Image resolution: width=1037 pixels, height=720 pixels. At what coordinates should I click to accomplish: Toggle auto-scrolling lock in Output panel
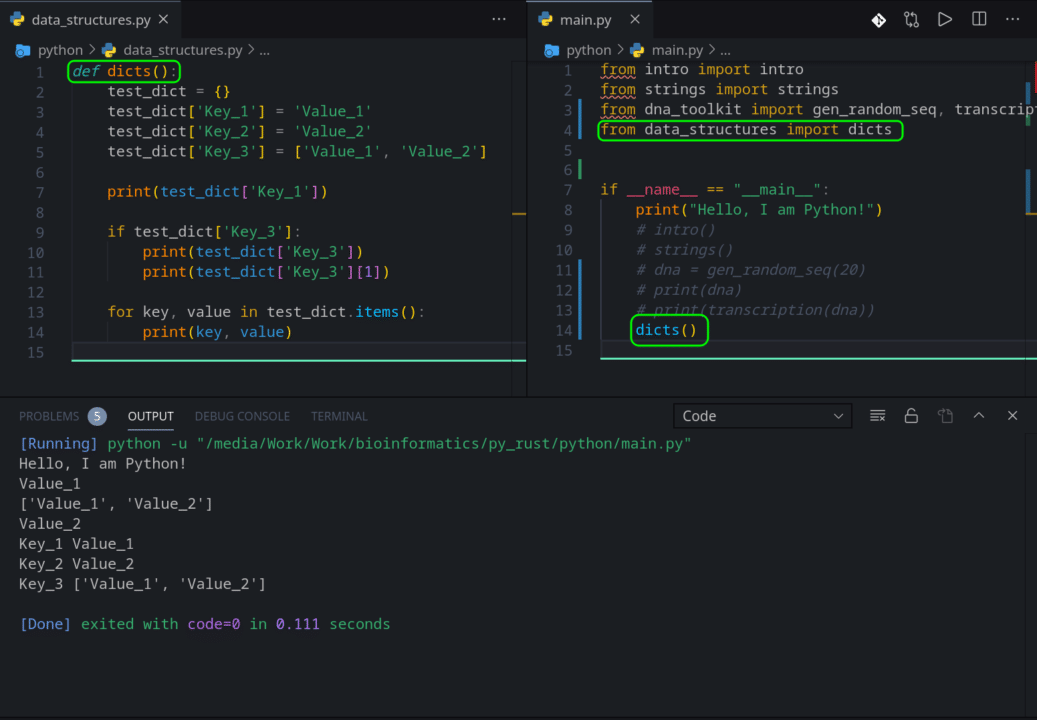click(x=911, y=416)
